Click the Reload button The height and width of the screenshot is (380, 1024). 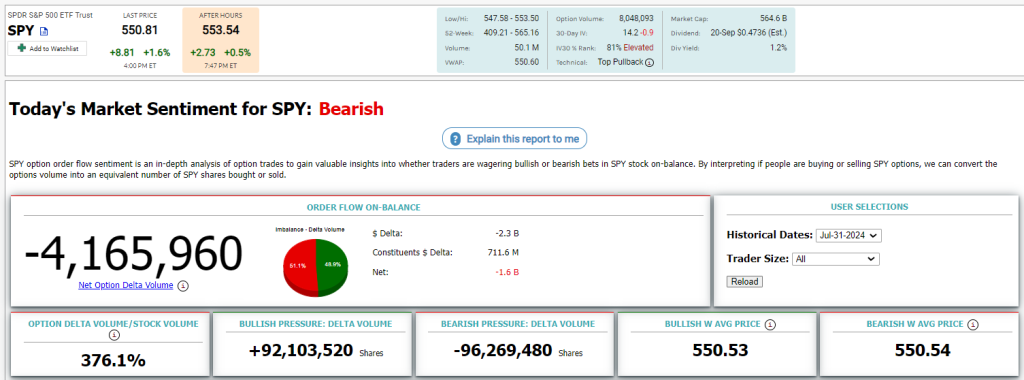pyautogui.click(x=744, y=282)
